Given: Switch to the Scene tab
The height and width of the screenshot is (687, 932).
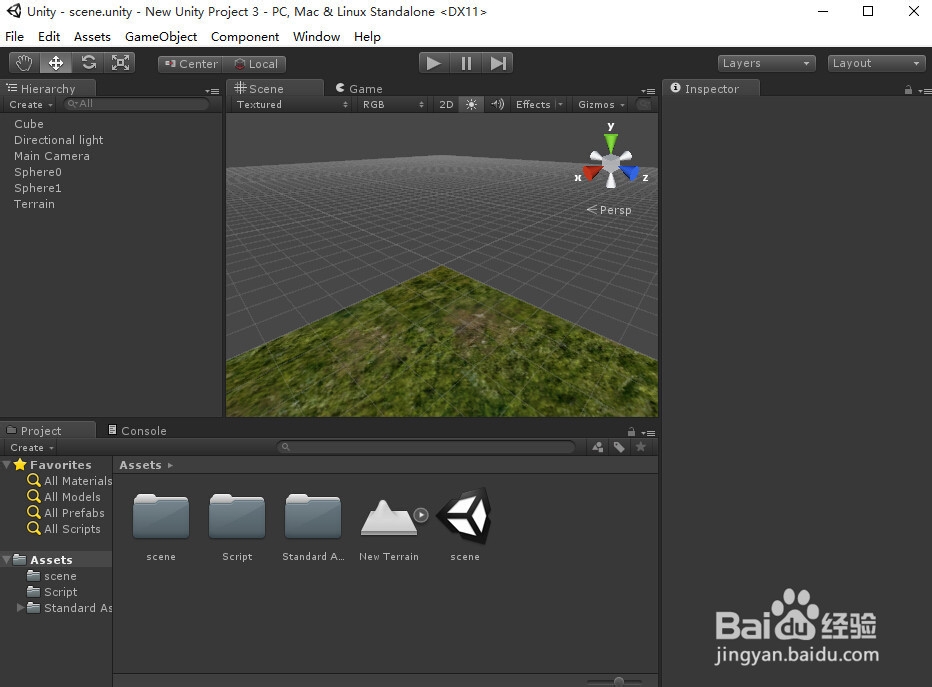Looking at the screenshot, I should (x=275, y=88).
